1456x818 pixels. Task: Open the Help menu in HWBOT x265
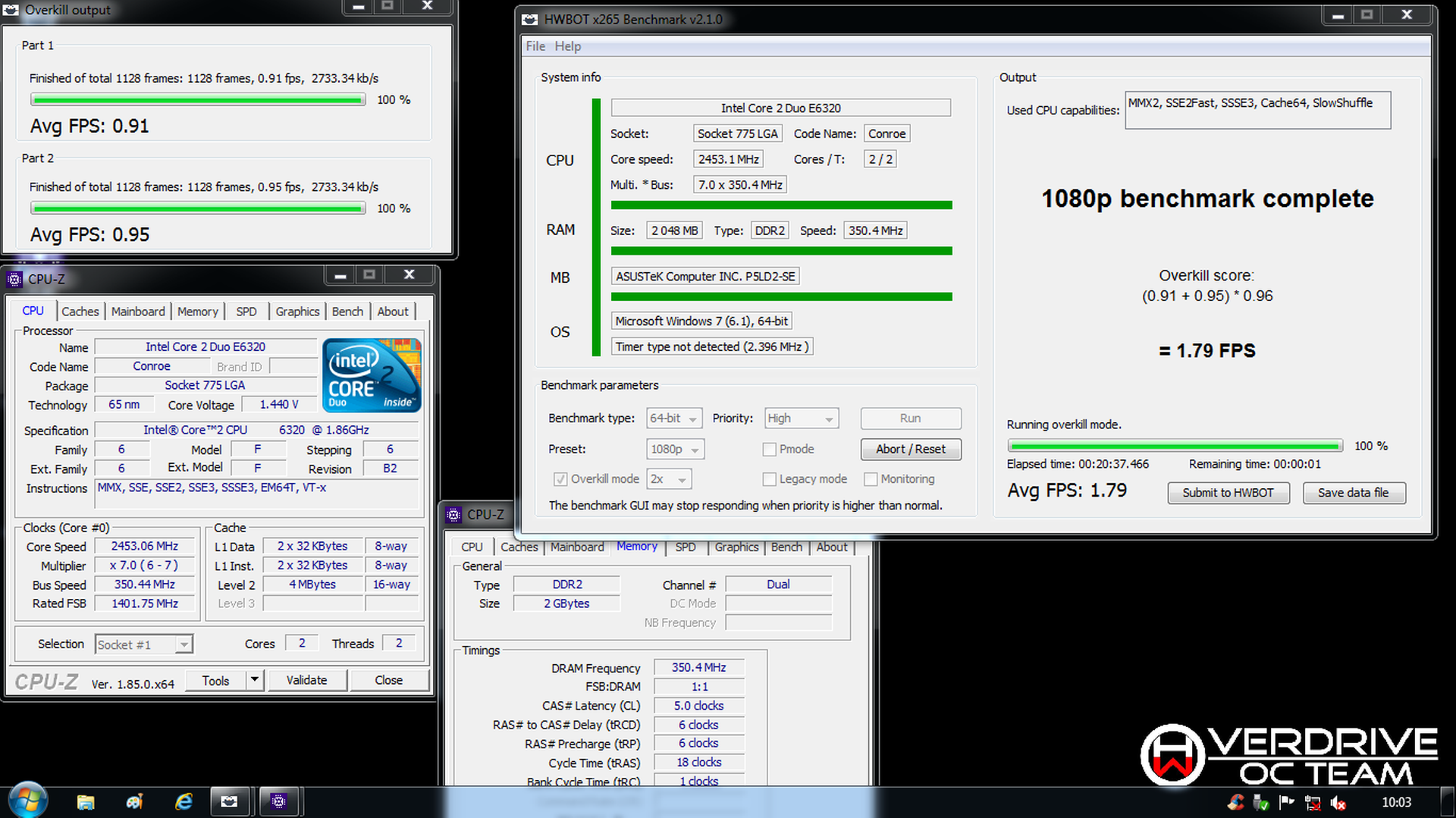[x=567, y=46]
